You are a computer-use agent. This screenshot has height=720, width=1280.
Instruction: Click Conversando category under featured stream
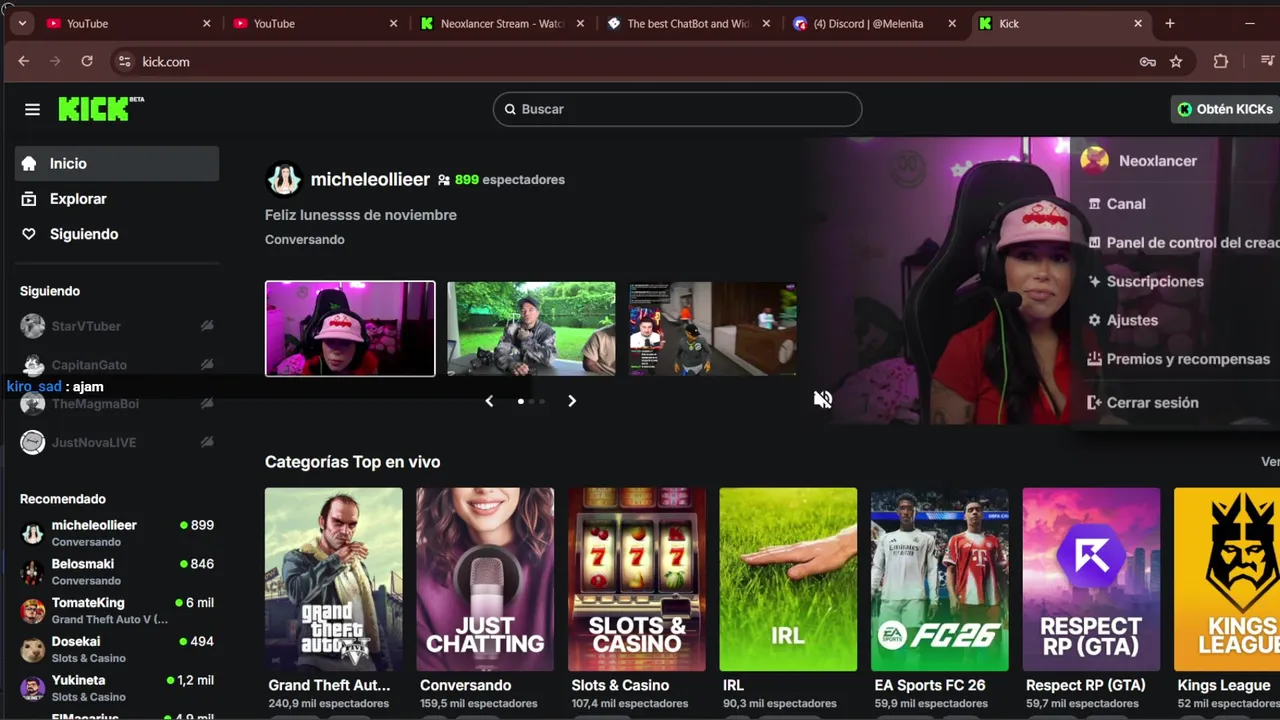[x=304, y=239]
